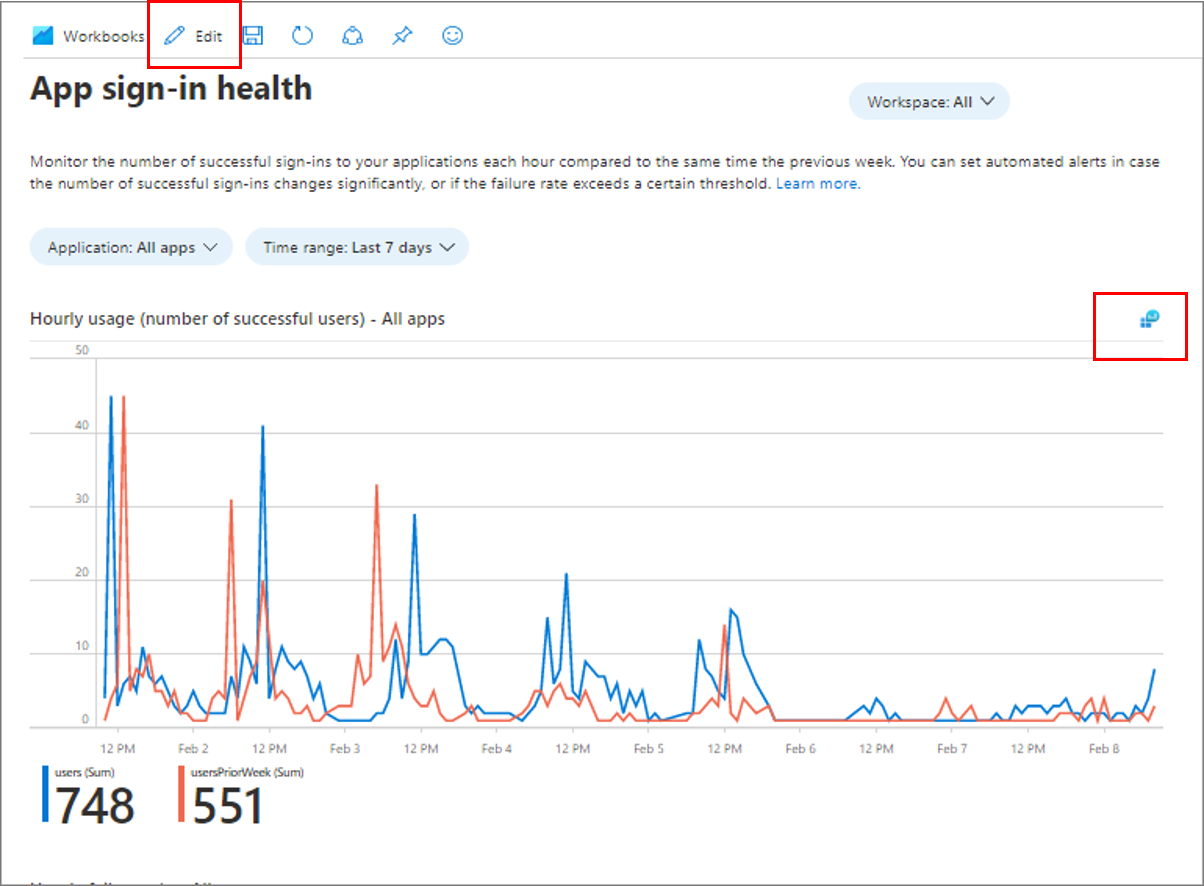The image size is (1204, 886).
Task: Follow the Learn more link
Action: click(817, 184)
